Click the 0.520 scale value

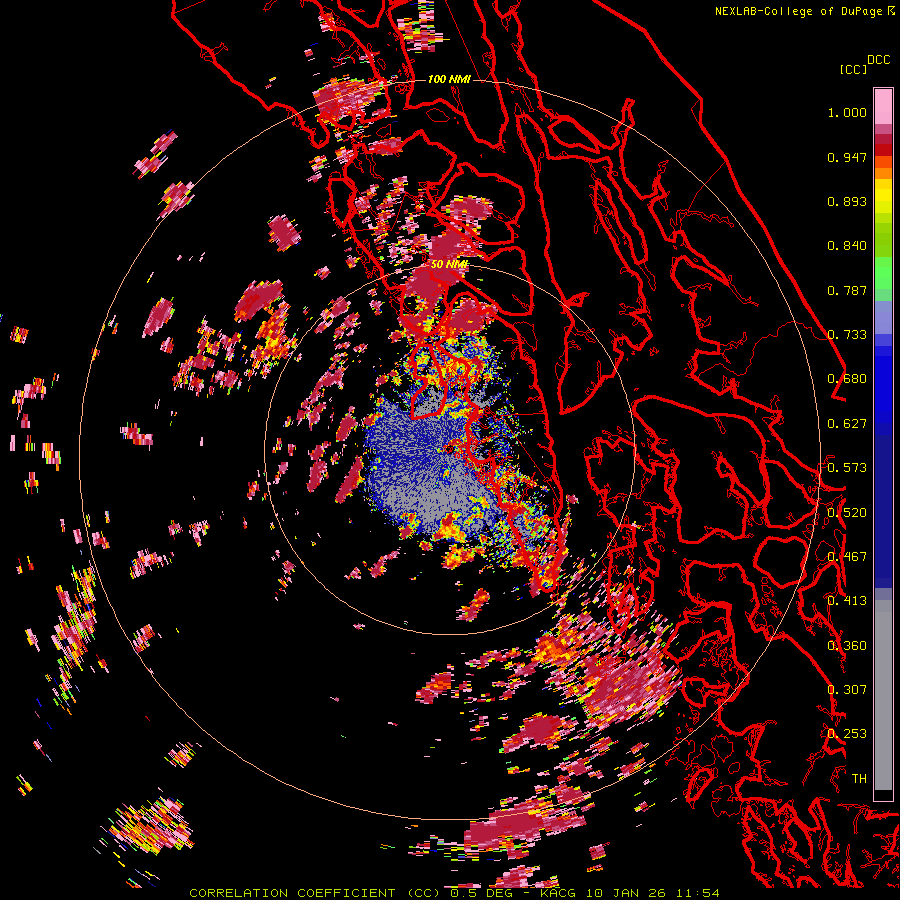[847, 513]
